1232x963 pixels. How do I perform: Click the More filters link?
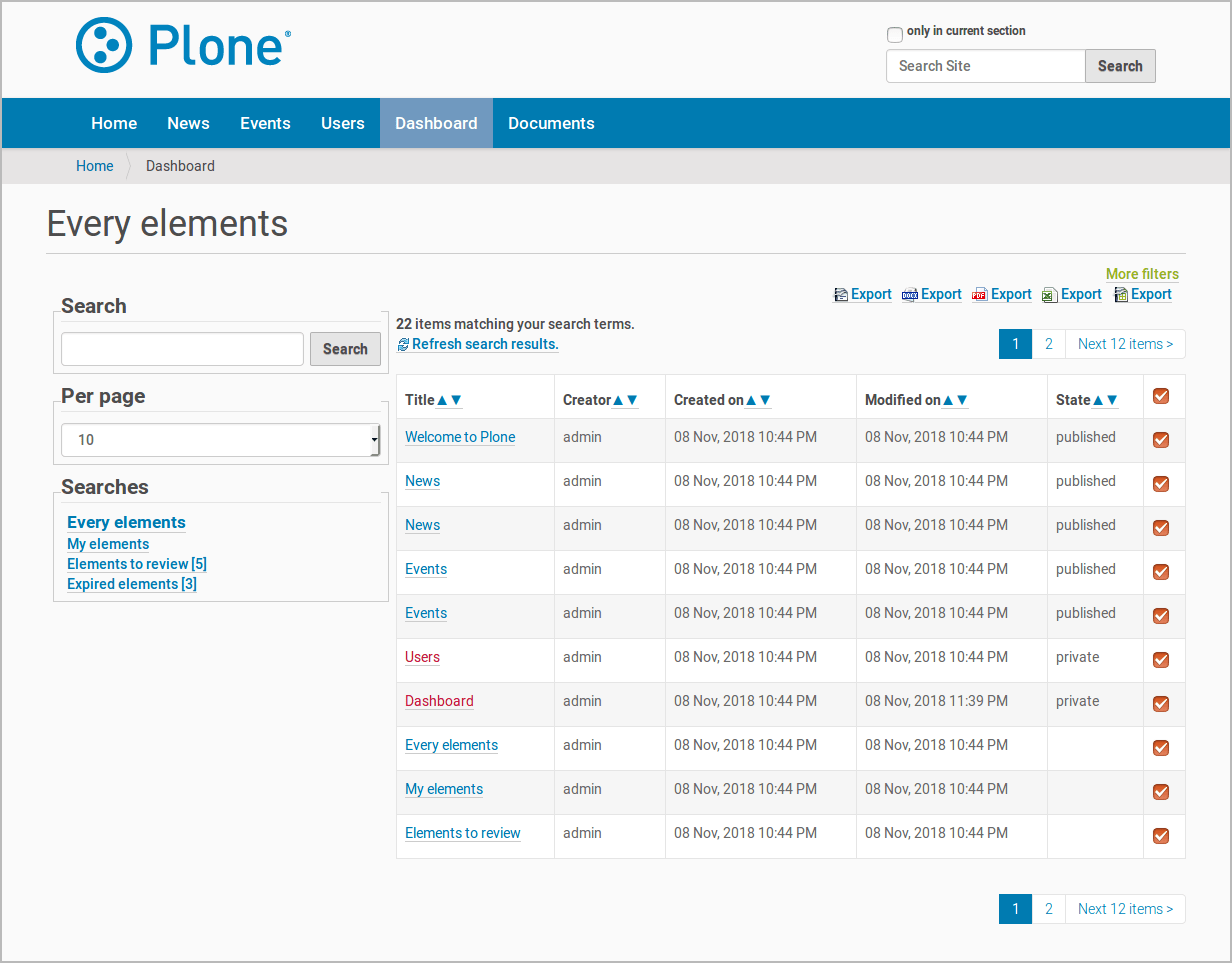(x=1142, y=274)
